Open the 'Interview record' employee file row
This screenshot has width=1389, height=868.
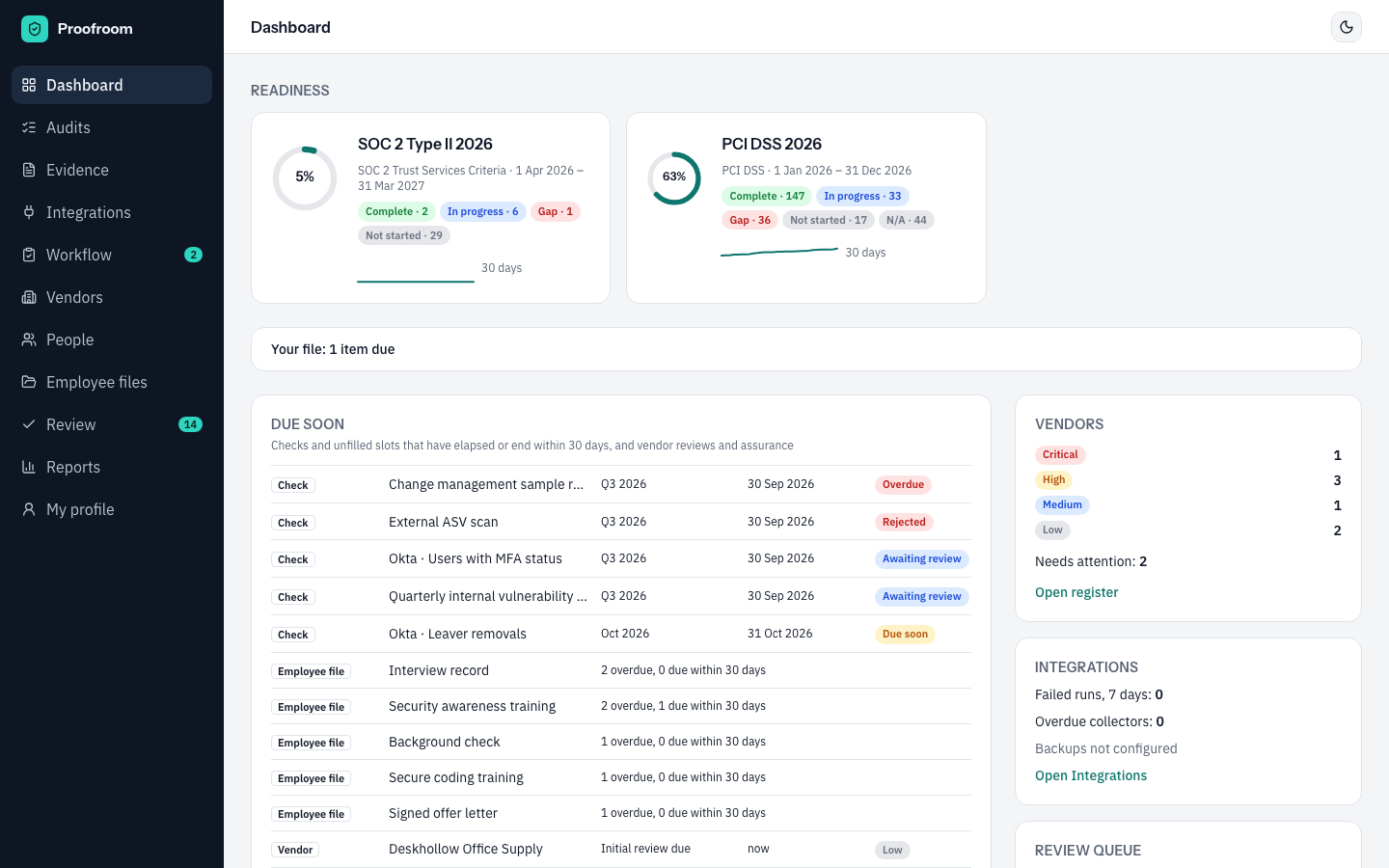click(621, 670)
